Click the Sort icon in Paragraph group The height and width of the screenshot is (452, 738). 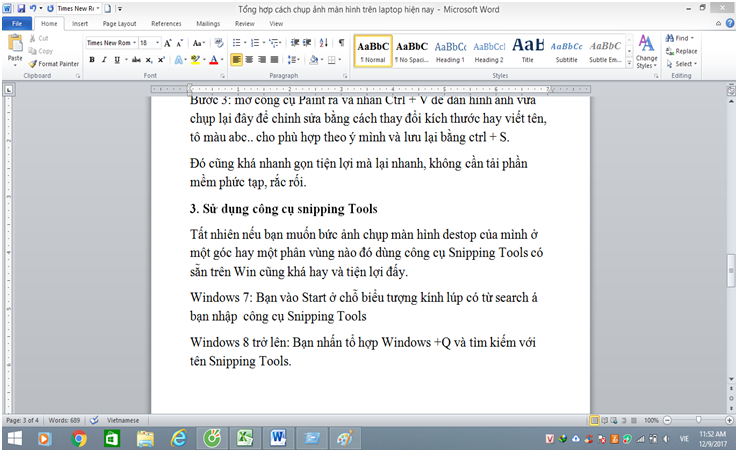point(325,43)
